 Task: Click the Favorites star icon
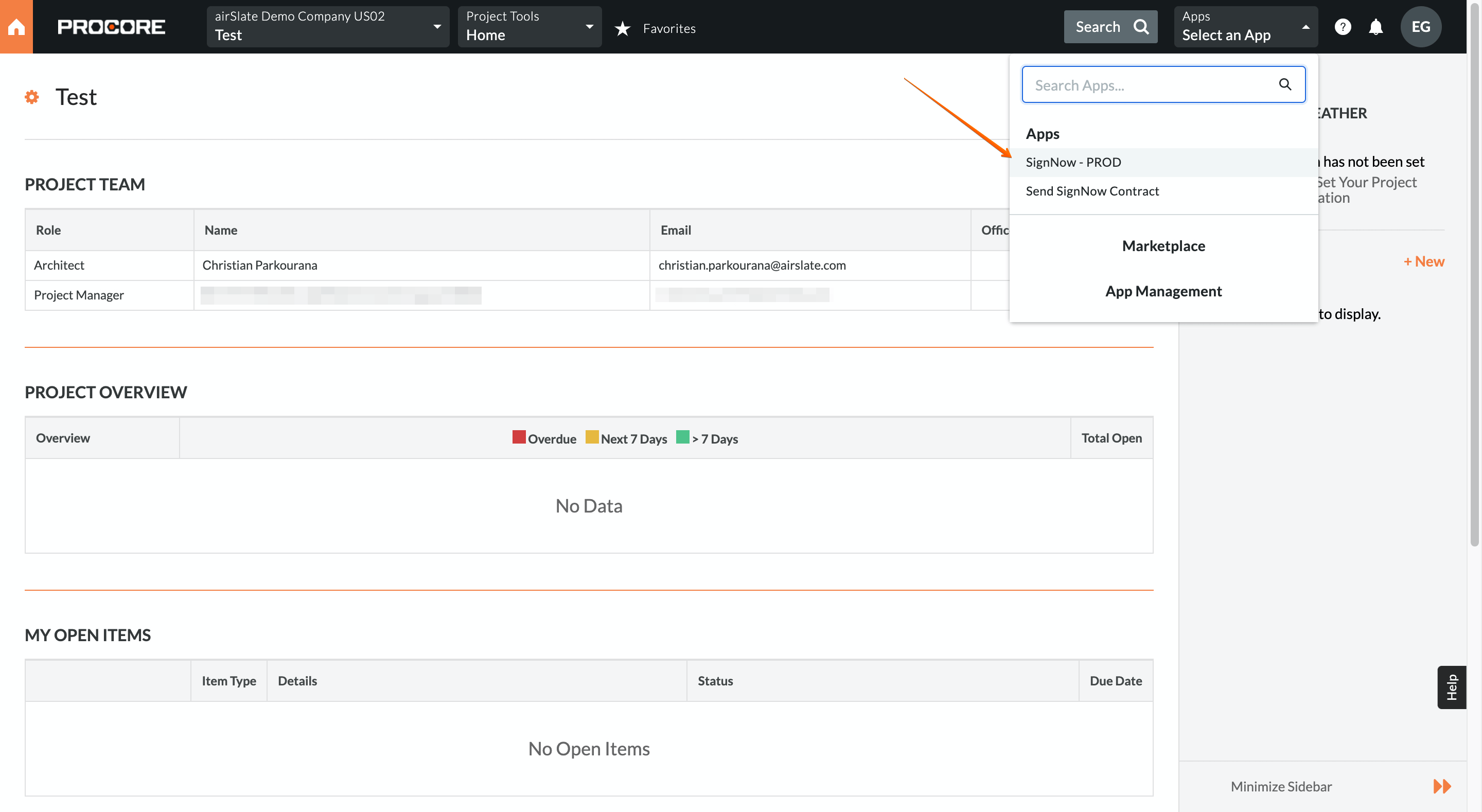623,28
